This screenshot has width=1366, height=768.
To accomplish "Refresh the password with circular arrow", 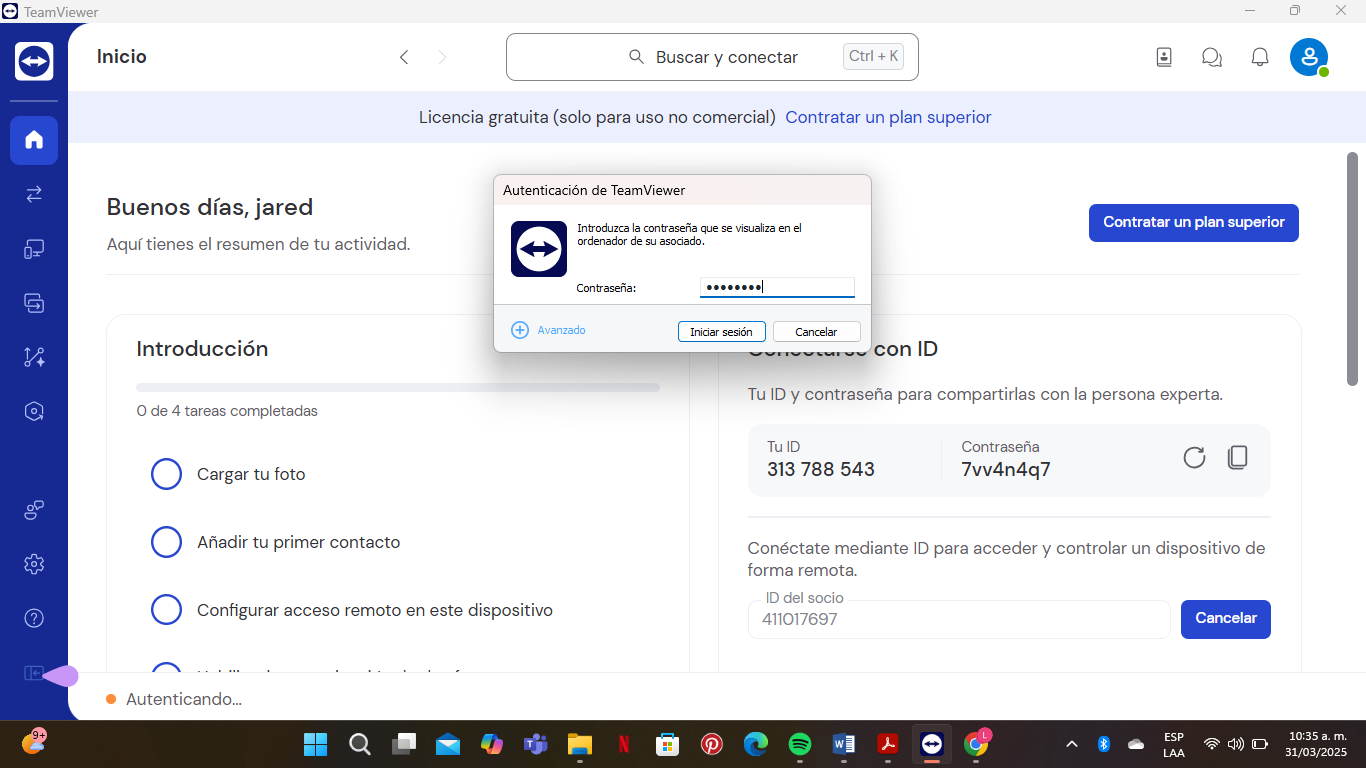I will pos(1194,458).
